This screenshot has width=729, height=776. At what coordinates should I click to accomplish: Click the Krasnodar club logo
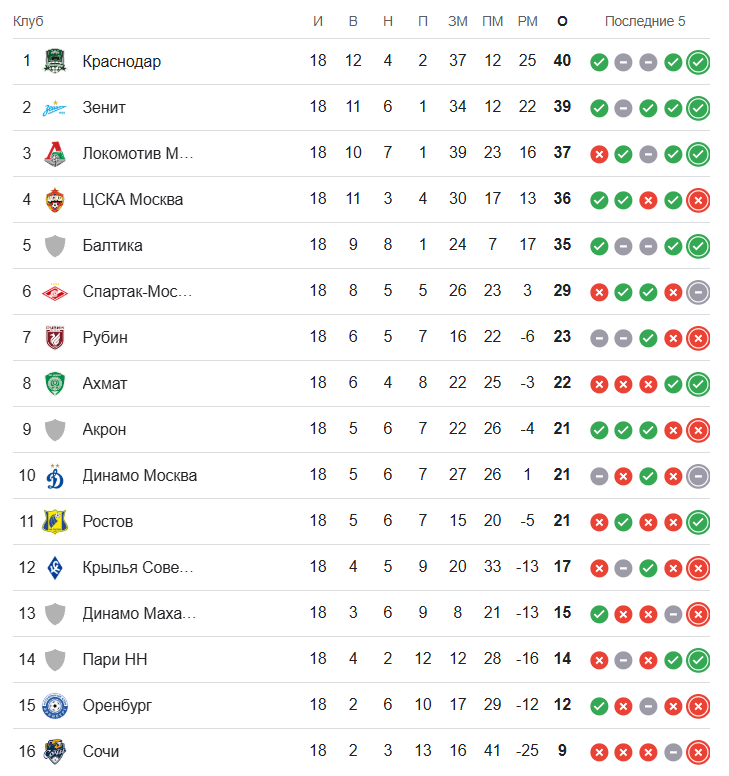[x=55, y=61]
